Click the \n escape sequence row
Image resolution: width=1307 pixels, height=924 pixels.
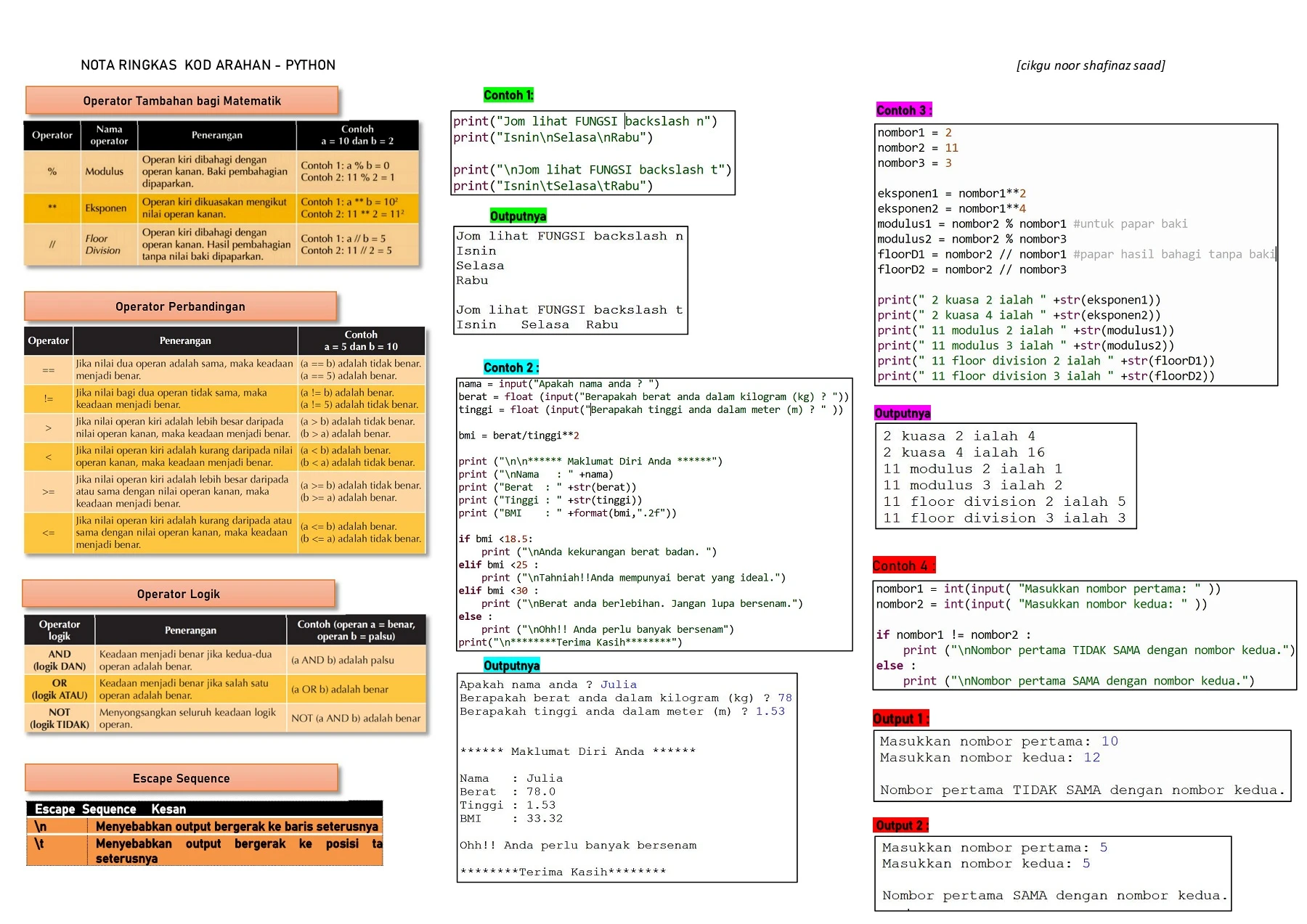point(205,826)
